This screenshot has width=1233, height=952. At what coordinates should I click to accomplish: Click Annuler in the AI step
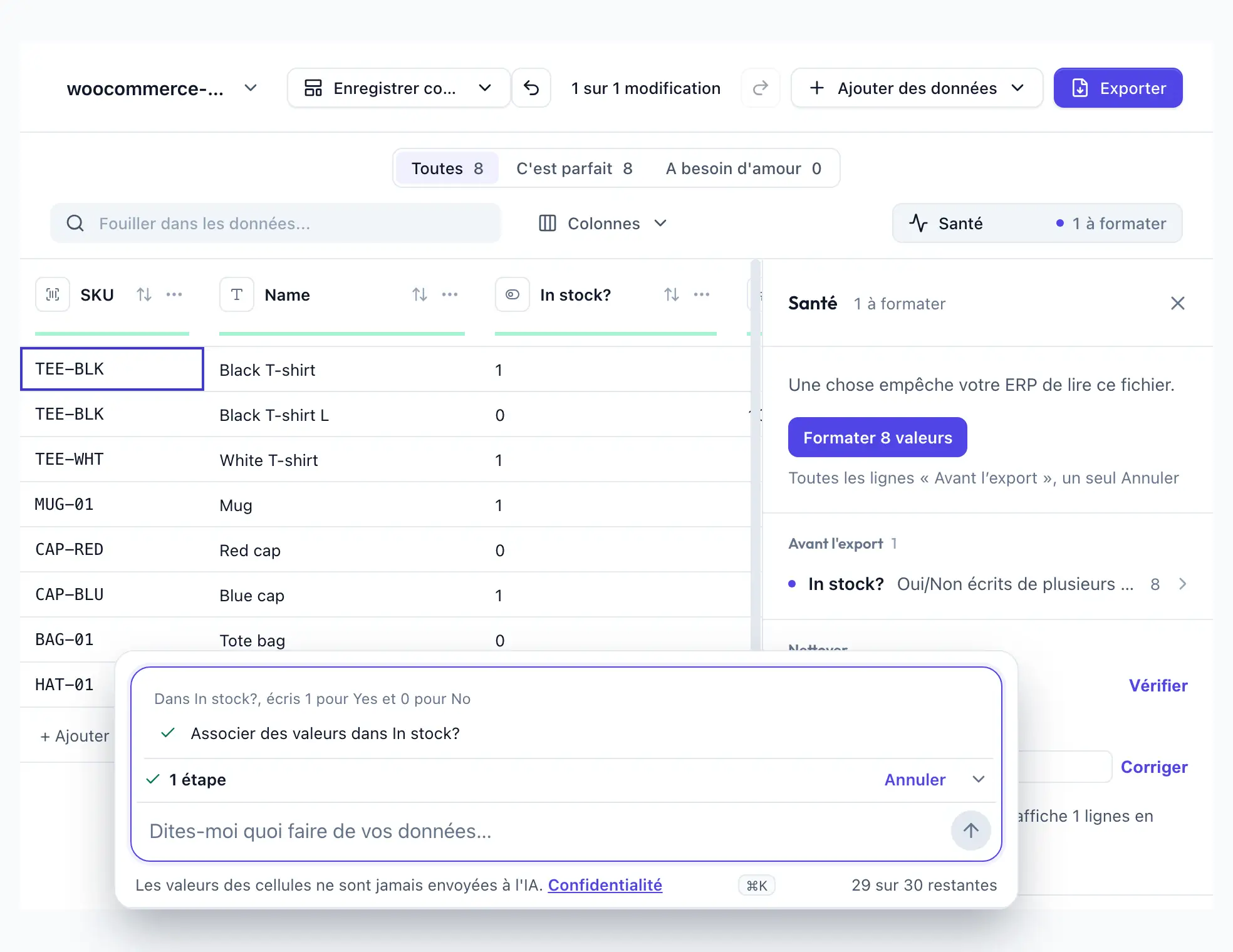(x=915, y=780)
